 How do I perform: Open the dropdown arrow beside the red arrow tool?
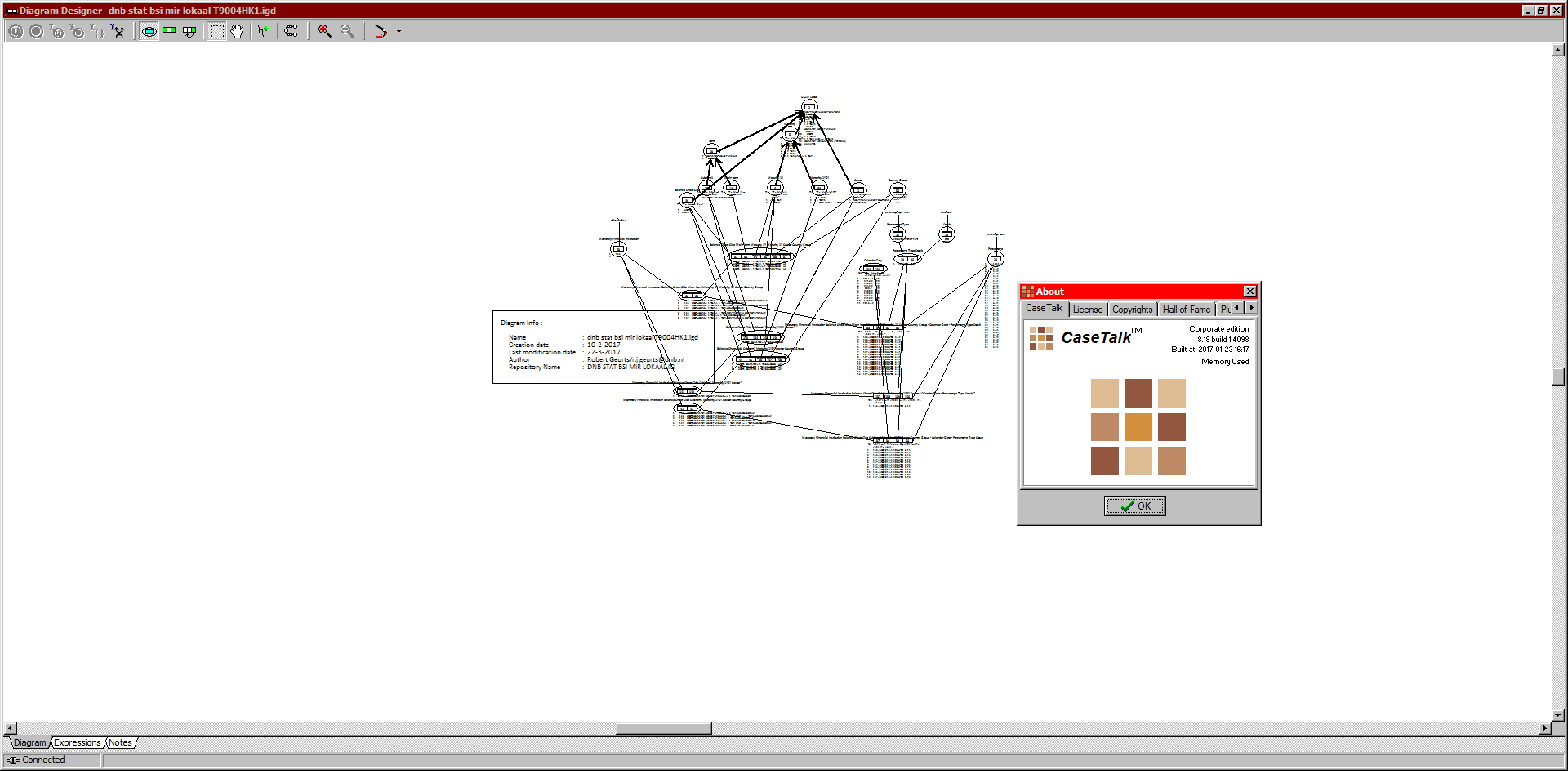coord(399,32)
